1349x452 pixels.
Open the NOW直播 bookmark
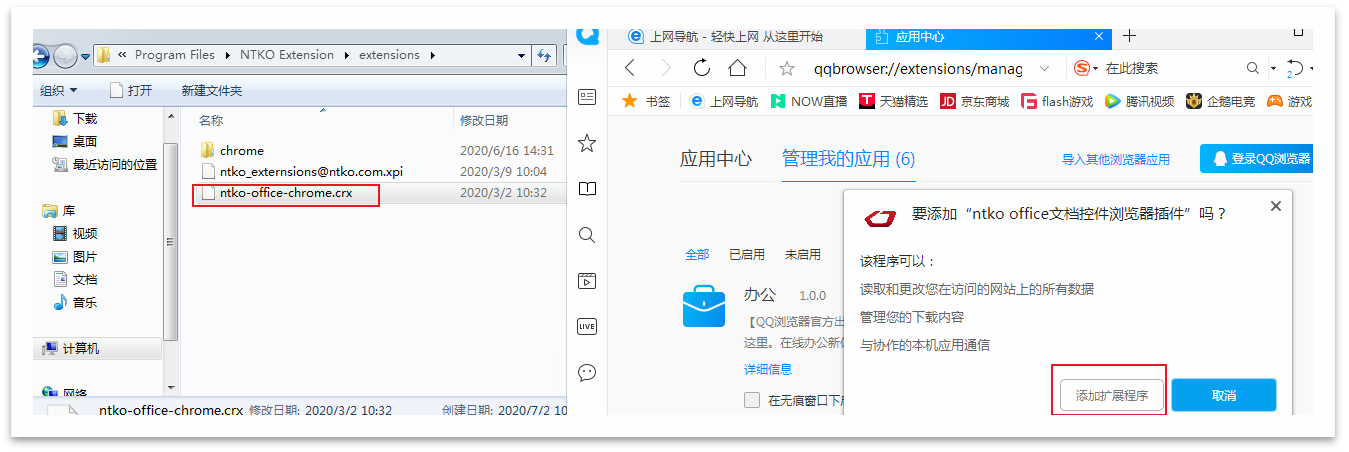(809, 101)
